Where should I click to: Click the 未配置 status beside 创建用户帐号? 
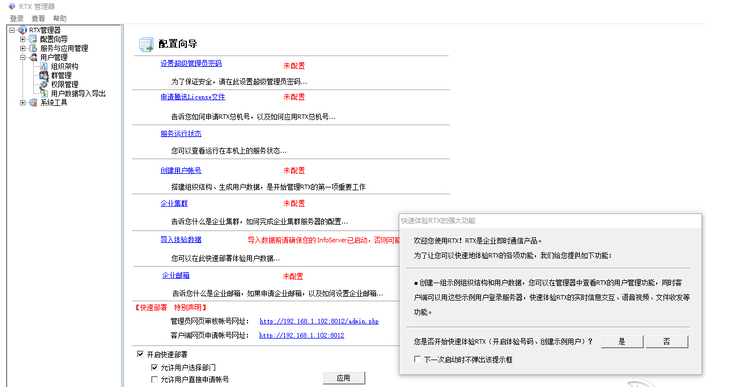tap(294, 170)
